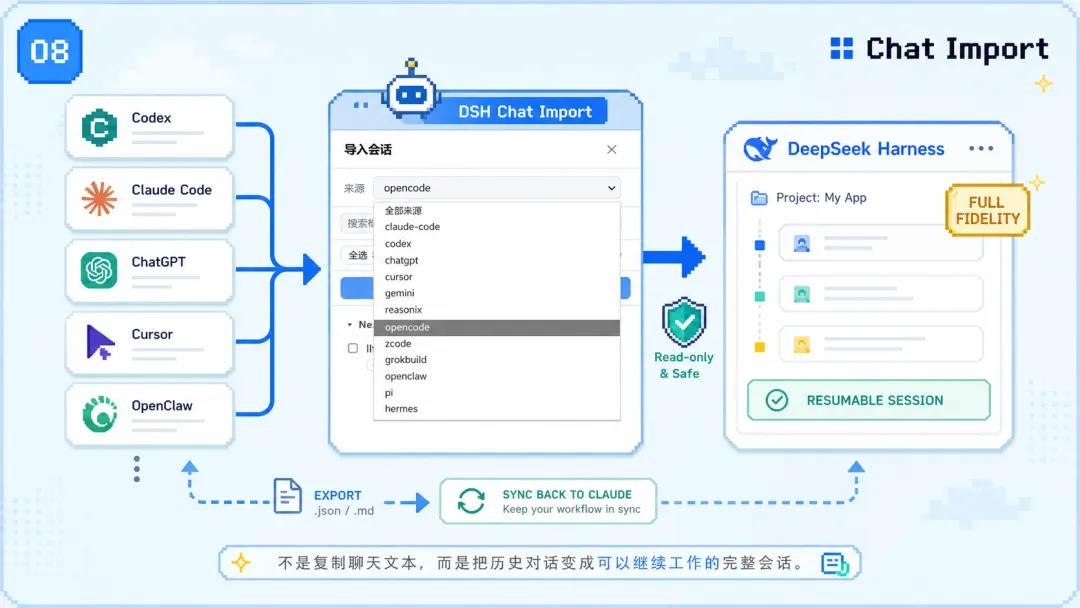Click the blue user avatar session card
Screen dimensions: 1080x608
point(881,243)
